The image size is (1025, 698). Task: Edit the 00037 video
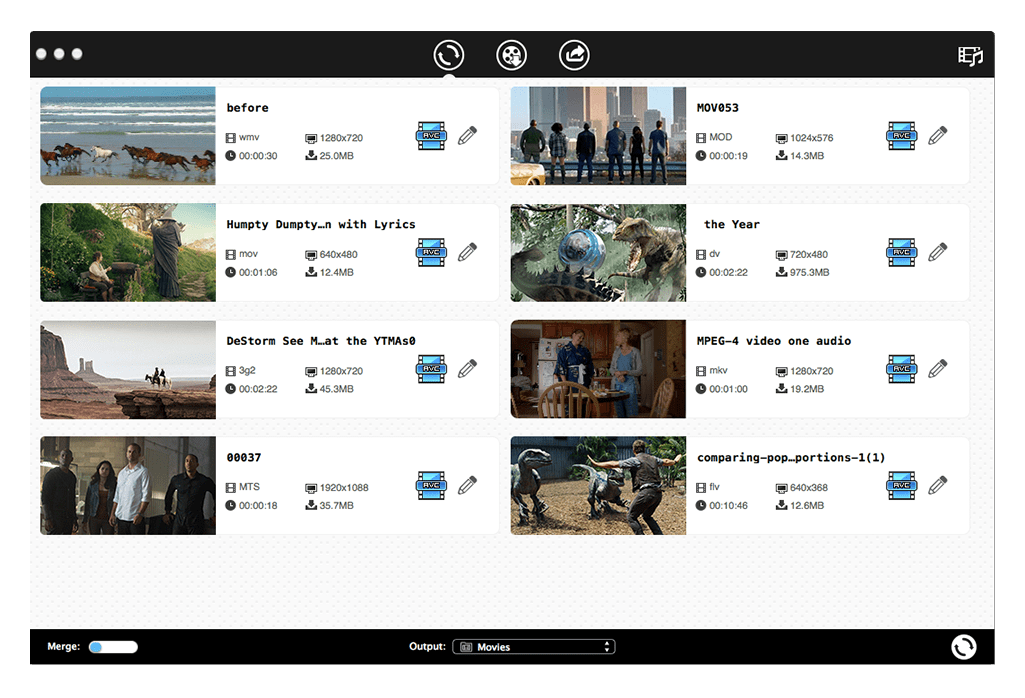click(467, 485)
